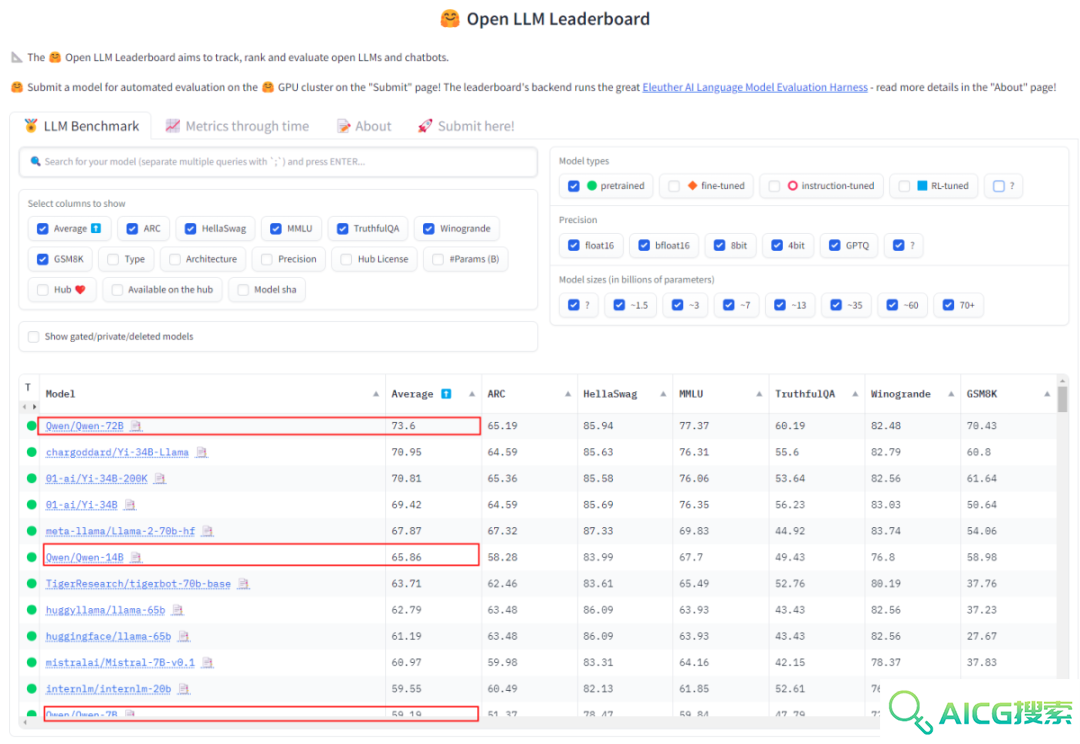Screen dimensions: 1080x744
Task: Toggle the GPTQ precision checkbox
Action: (834, 245)
